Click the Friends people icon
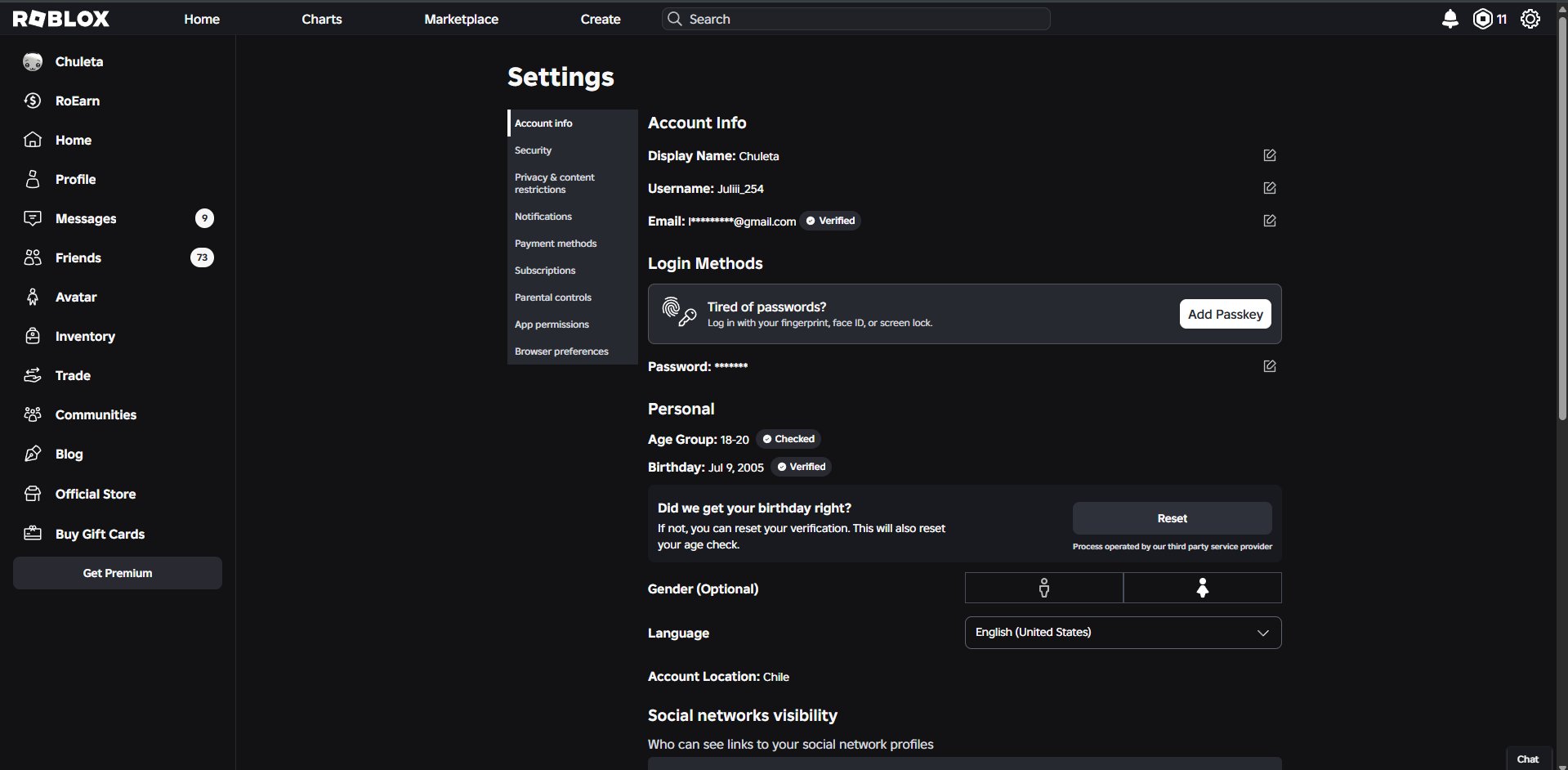This screenshot has height=770, width=1568. [x=33, y=258]
